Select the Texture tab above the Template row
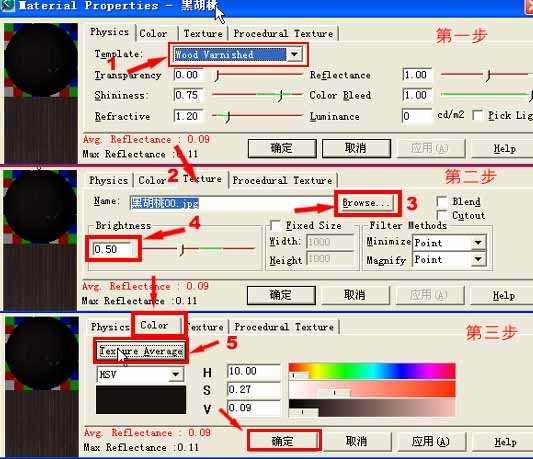 tap(203, 34)
